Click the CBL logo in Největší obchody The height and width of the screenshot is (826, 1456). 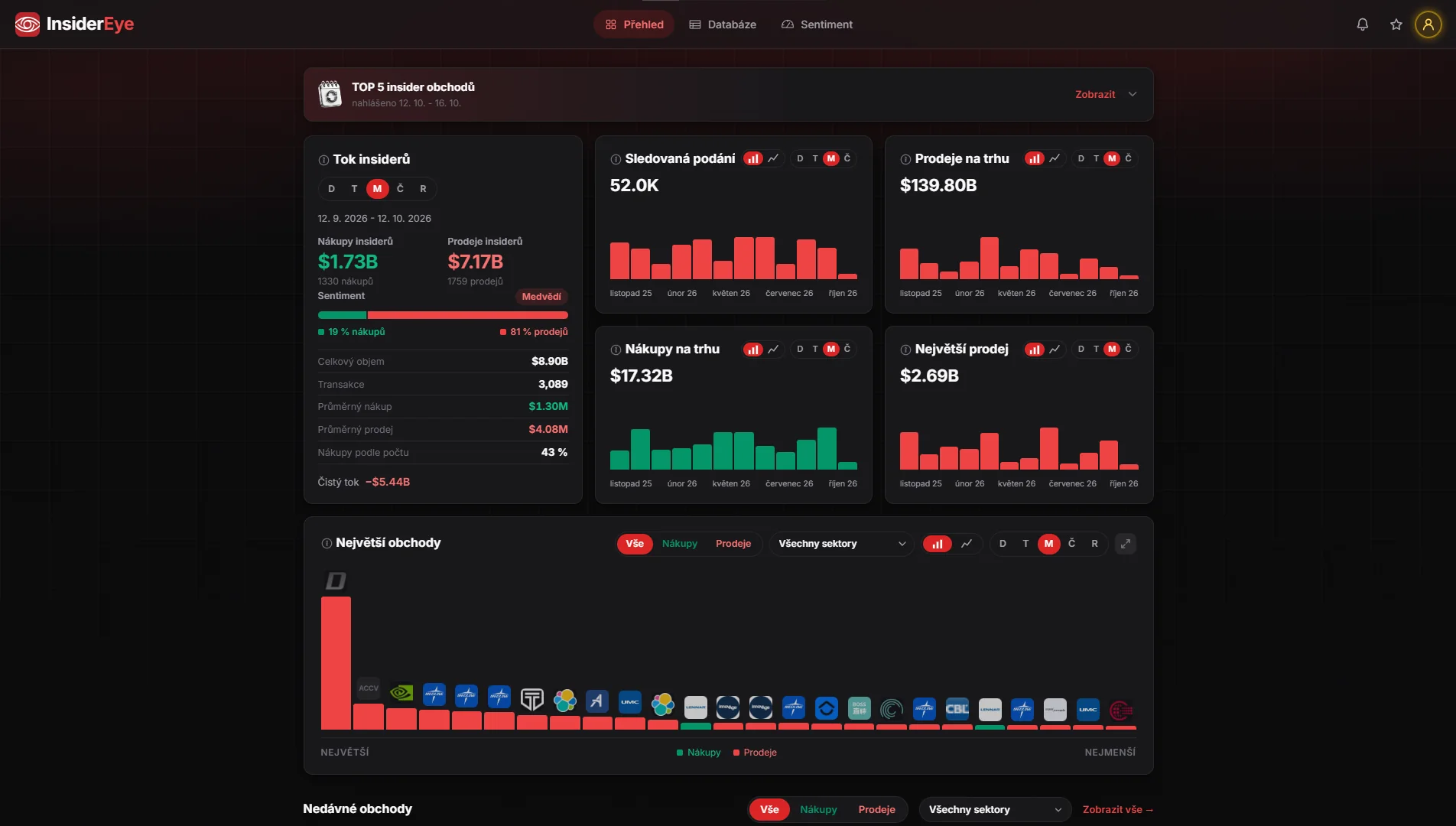click(957, 708)
